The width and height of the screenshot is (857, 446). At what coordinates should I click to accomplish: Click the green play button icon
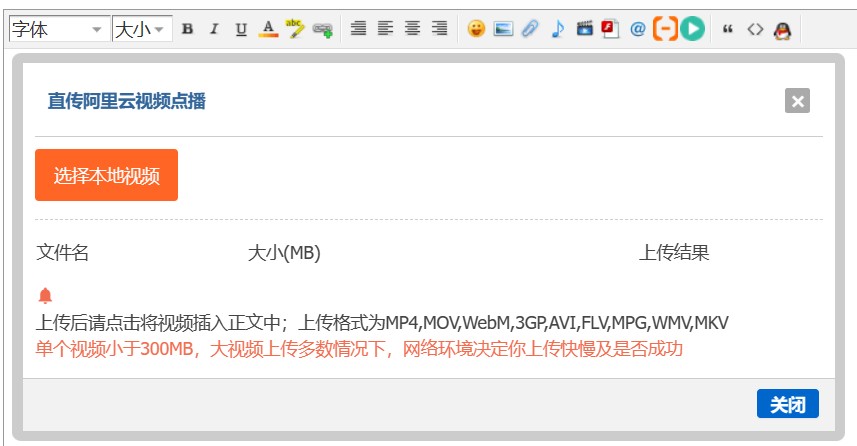(692, 29)
